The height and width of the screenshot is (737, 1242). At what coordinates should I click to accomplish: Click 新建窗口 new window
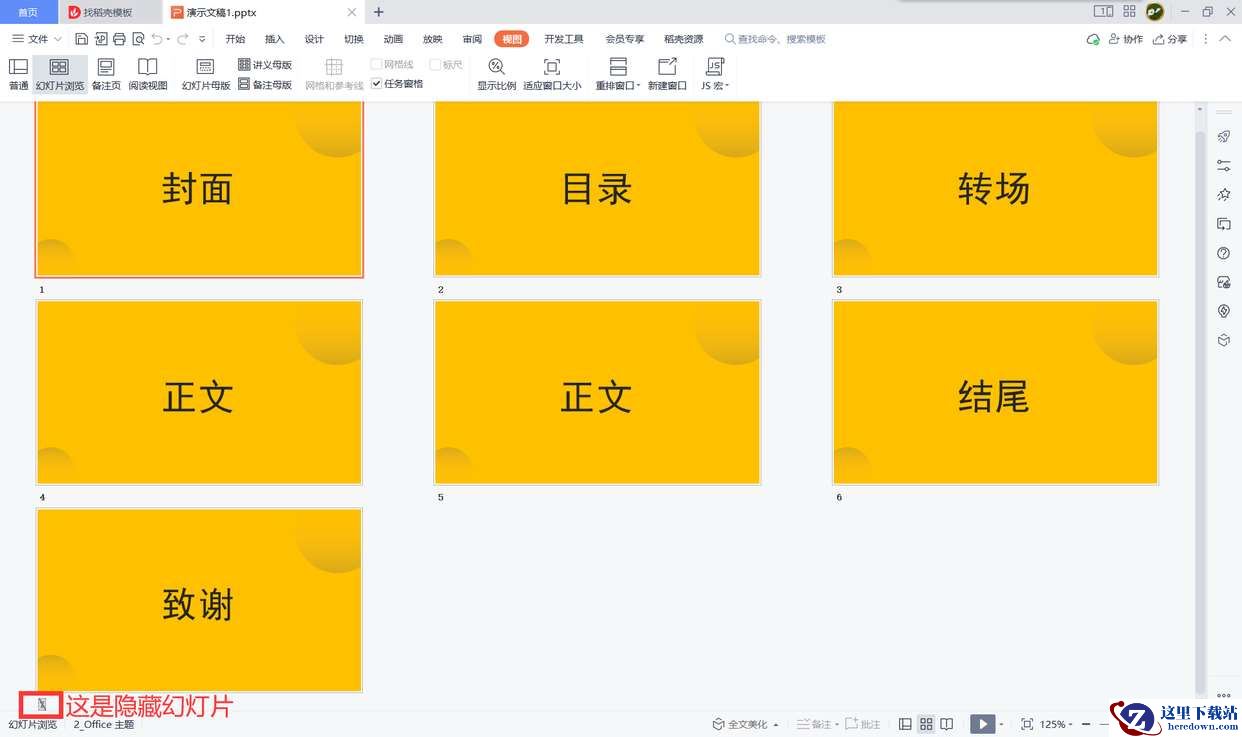(x=667, y=75)
